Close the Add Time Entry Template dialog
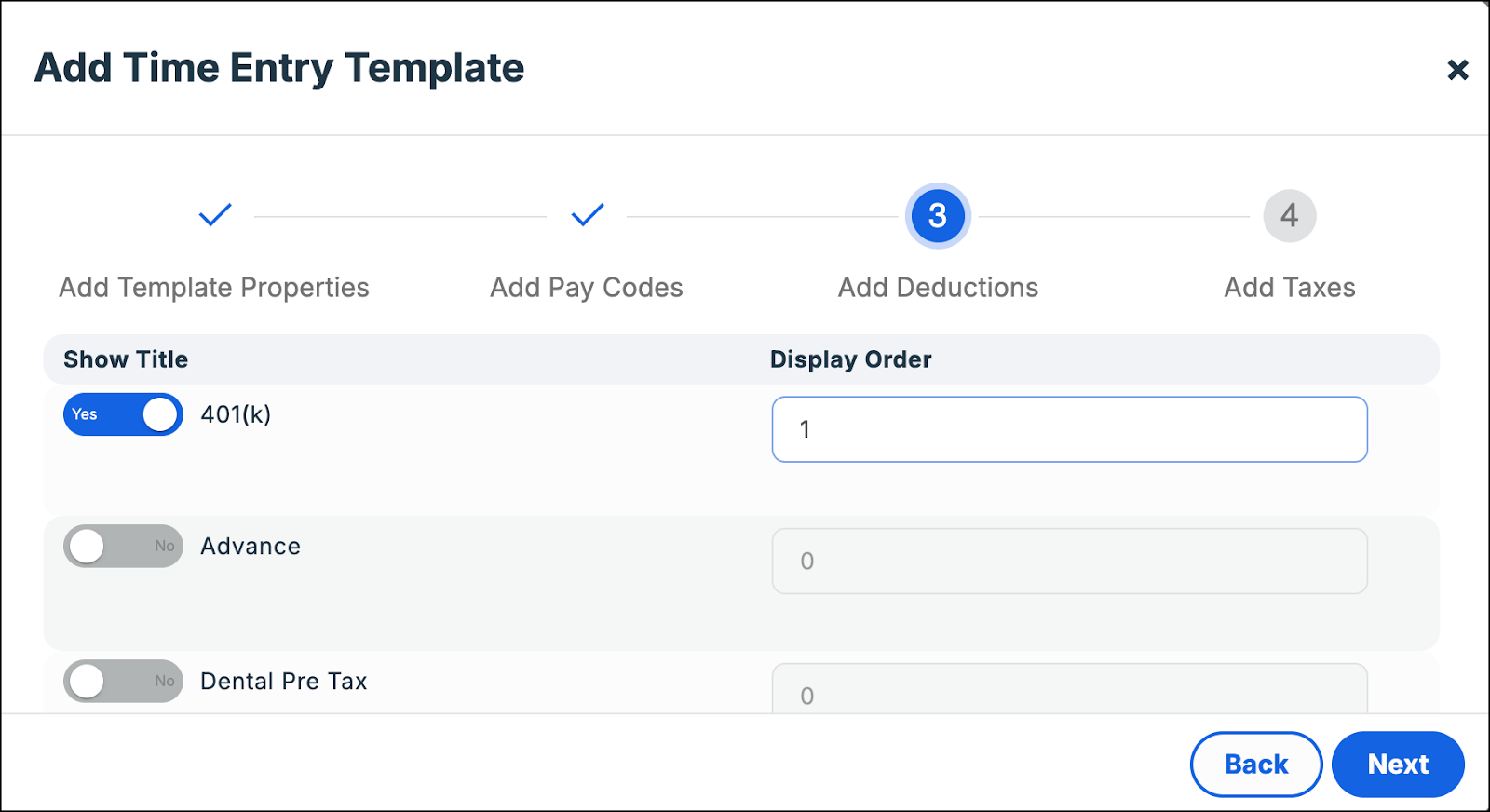 click(x=1457, y=70)
